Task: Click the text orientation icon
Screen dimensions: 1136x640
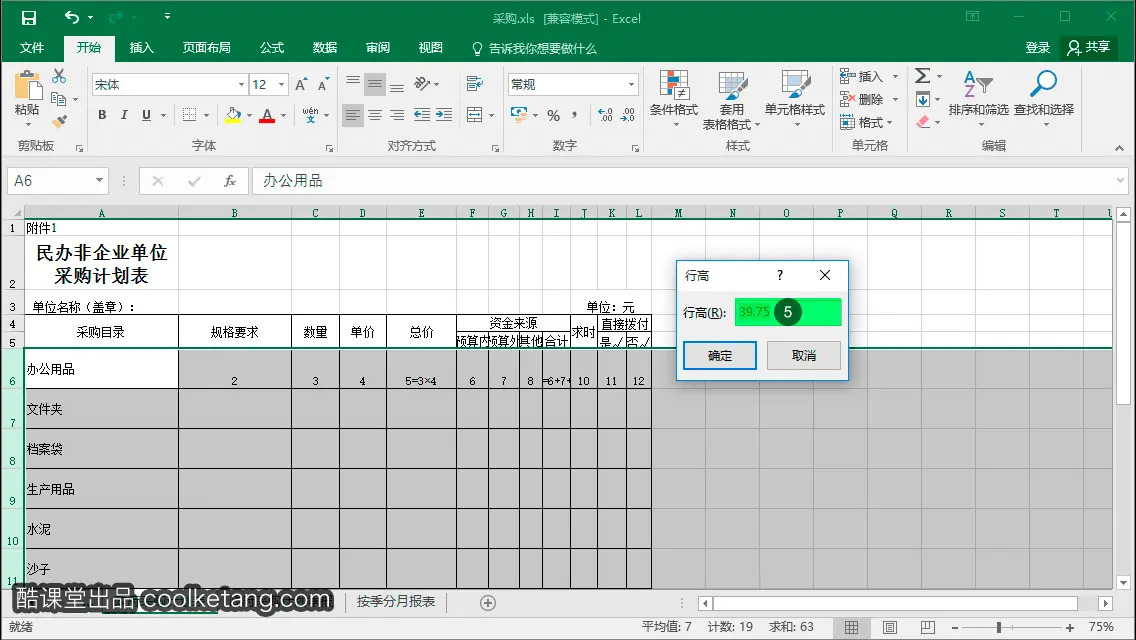Action: point(422,84)
